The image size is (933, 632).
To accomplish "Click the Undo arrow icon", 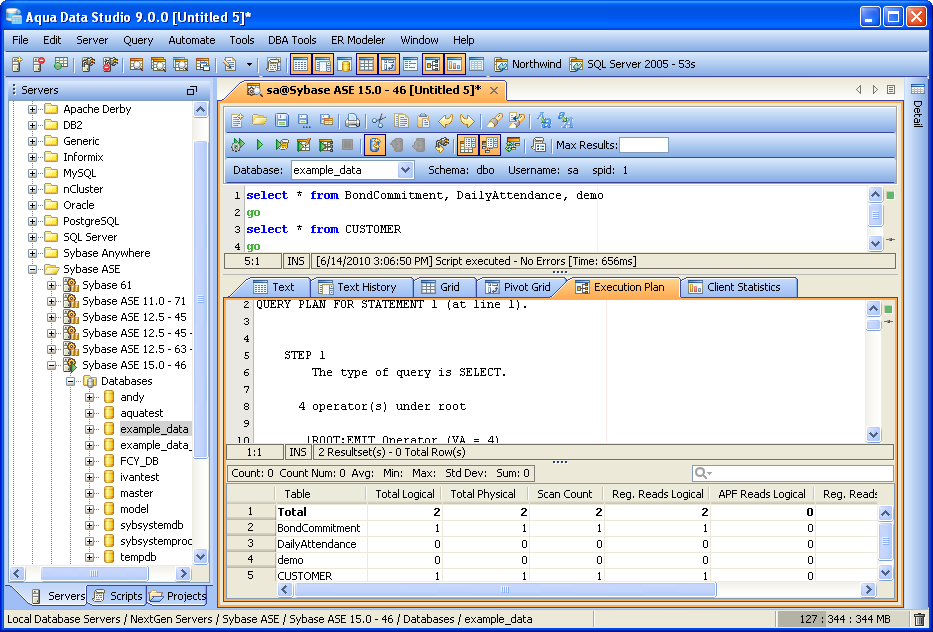I will [446, 121].
